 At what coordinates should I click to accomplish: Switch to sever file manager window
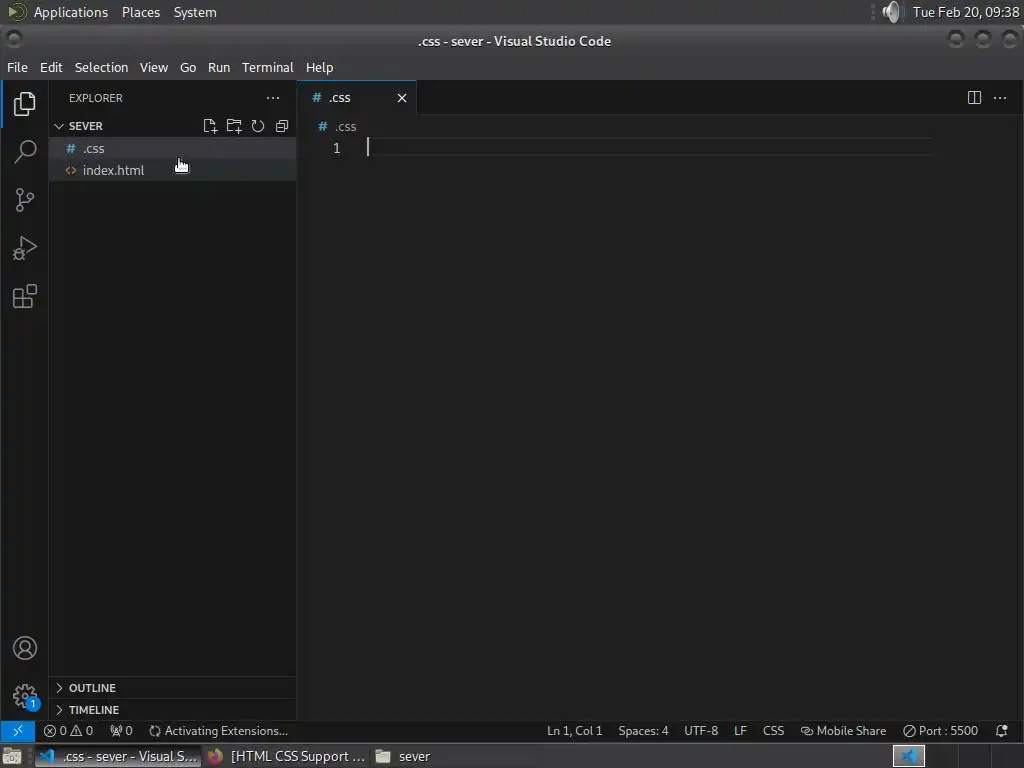coord(403,756)
